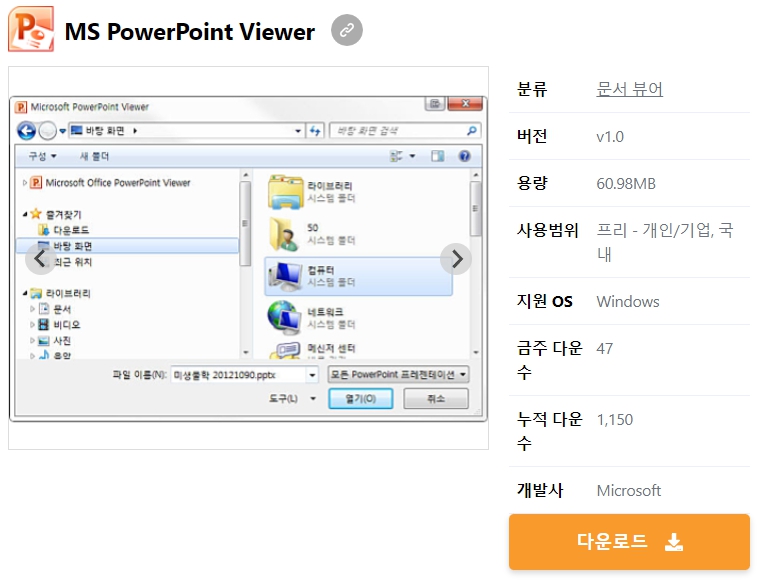The image size is (758, 581).
Task: Click the navigation pane vertical scrollbar
Action: (x=246, y=264)
